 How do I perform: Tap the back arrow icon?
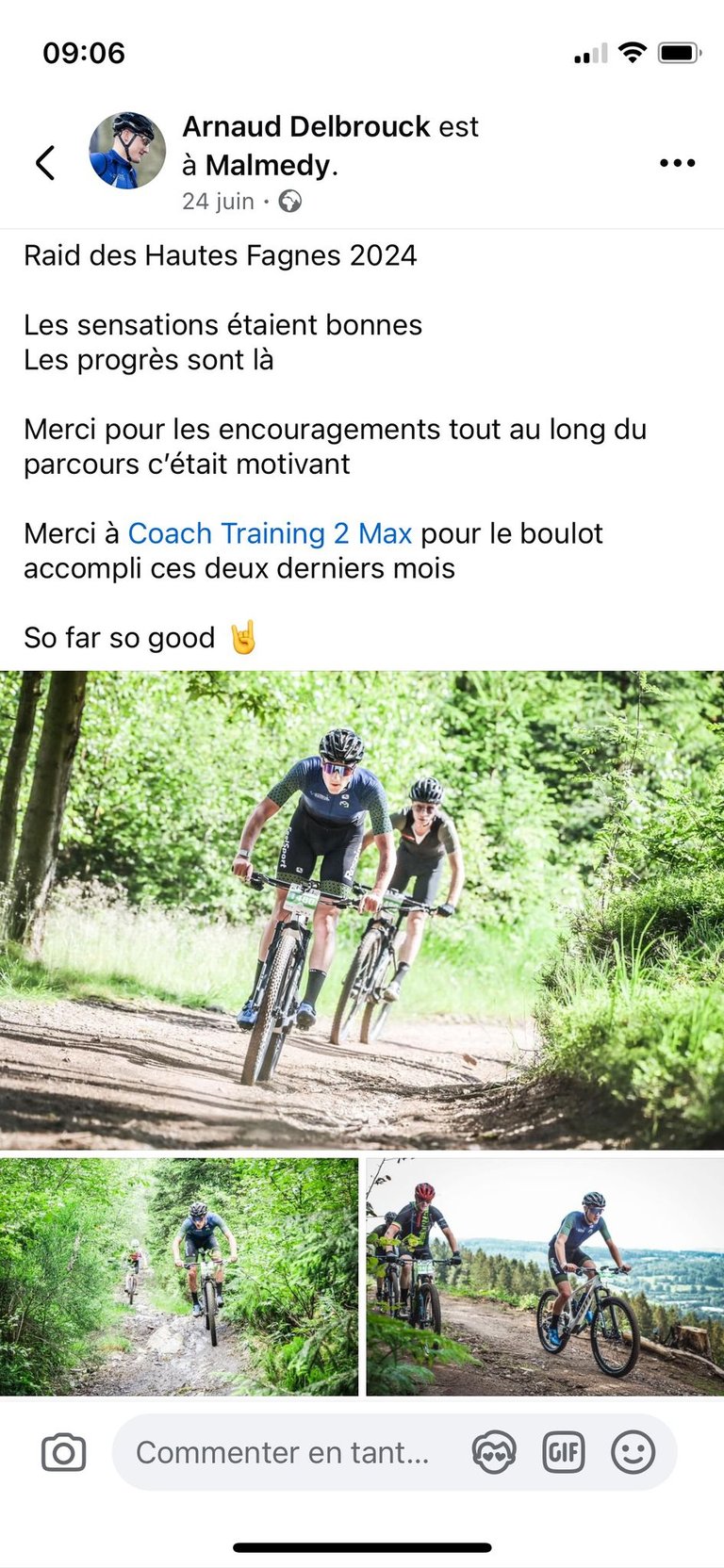click(45, 163)
